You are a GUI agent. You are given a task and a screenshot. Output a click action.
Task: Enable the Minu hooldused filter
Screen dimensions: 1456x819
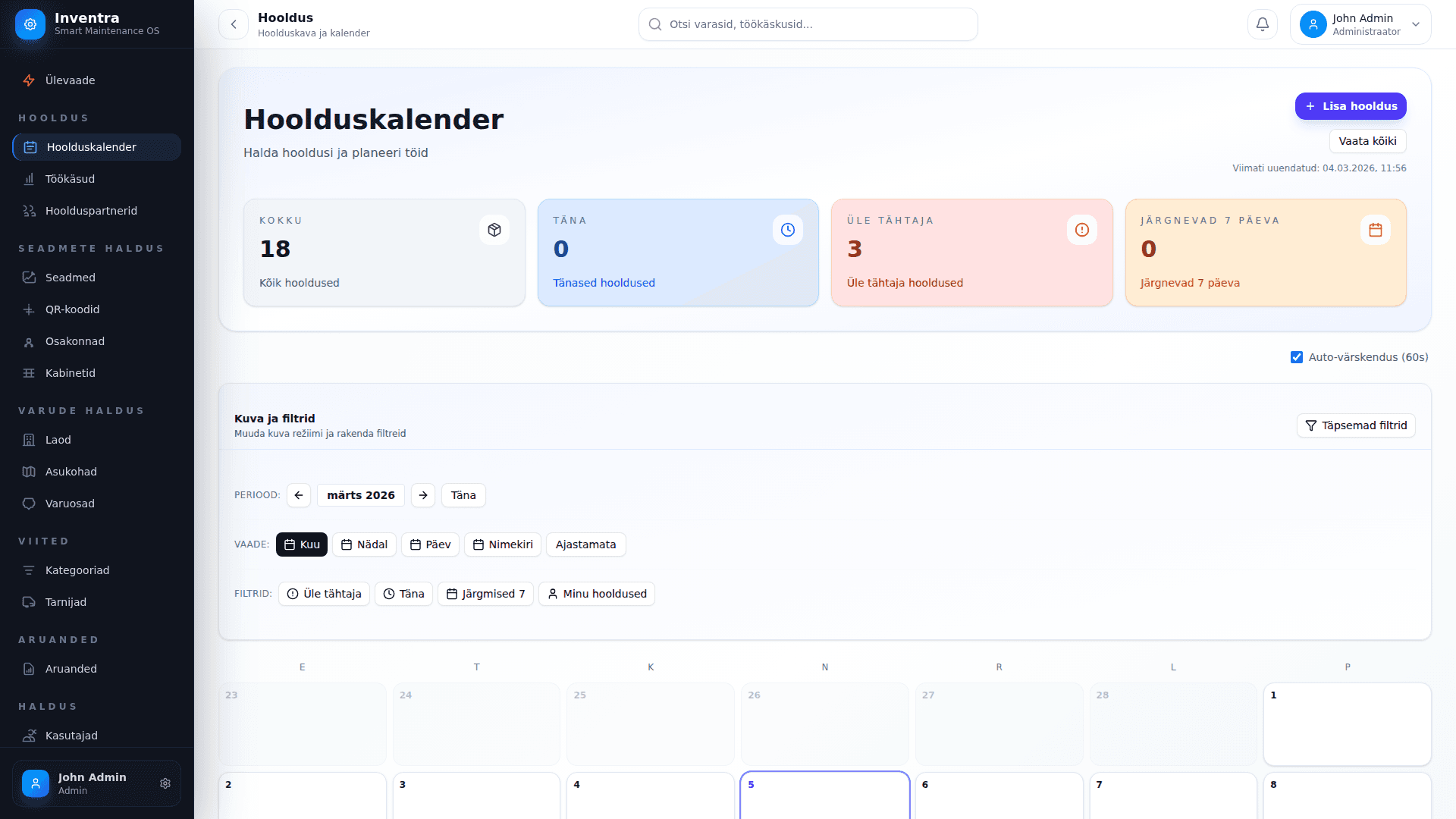pos(597,594)
